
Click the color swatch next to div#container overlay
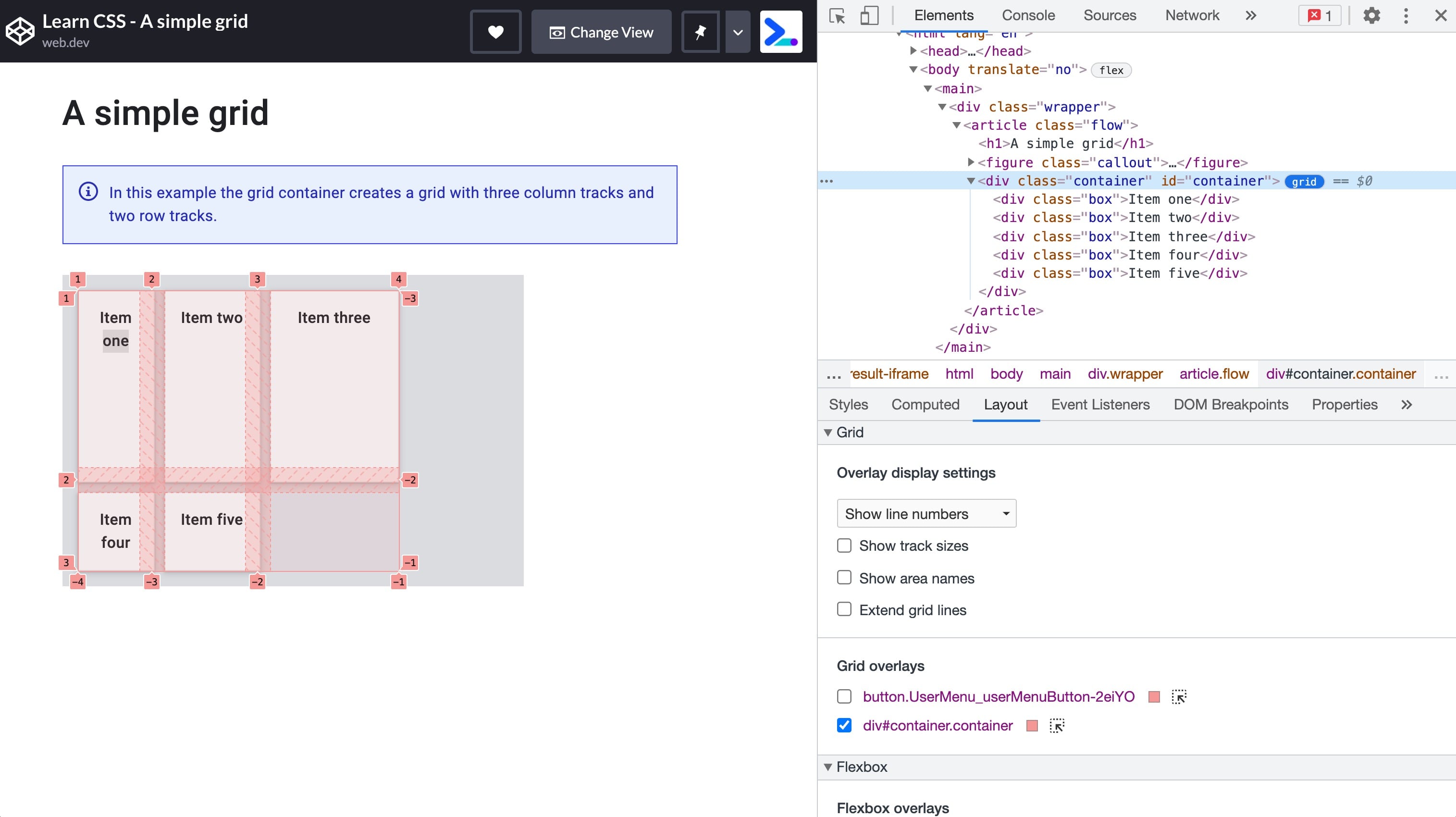(x=1032, y=726)
